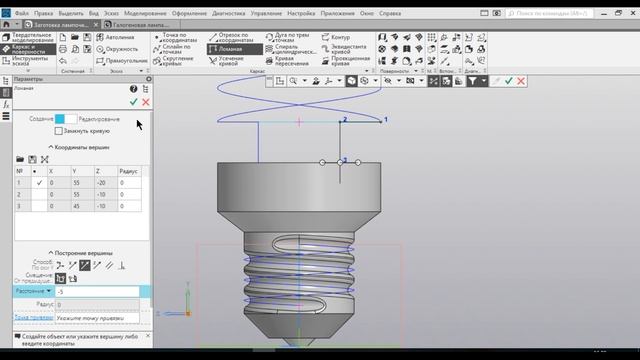Click the Точка привязки link
This screenshot has height=360, width=640.
click(34, 317)
